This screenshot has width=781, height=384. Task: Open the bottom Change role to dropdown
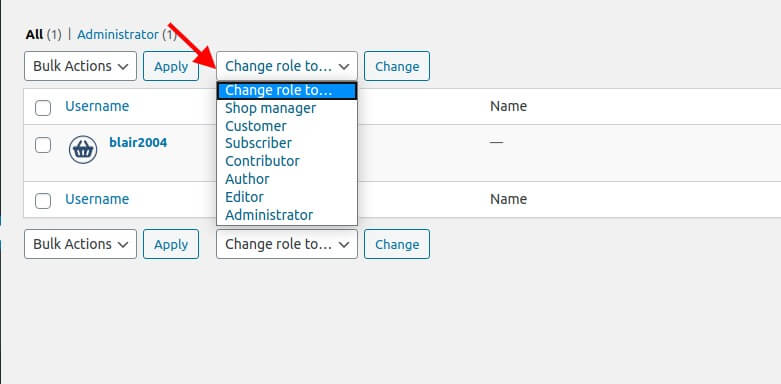click(x=287, y=244)
